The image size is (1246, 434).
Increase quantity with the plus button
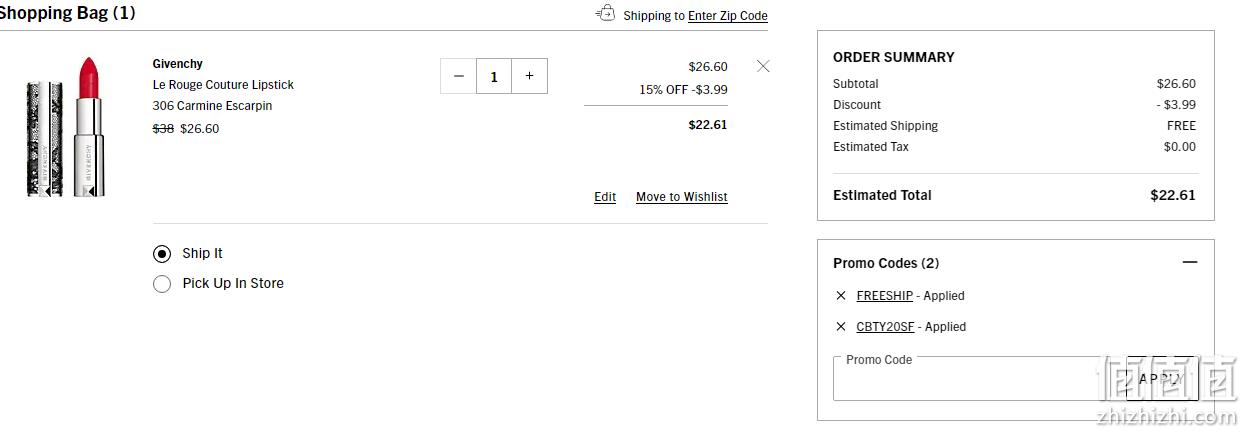pos(529,76)
